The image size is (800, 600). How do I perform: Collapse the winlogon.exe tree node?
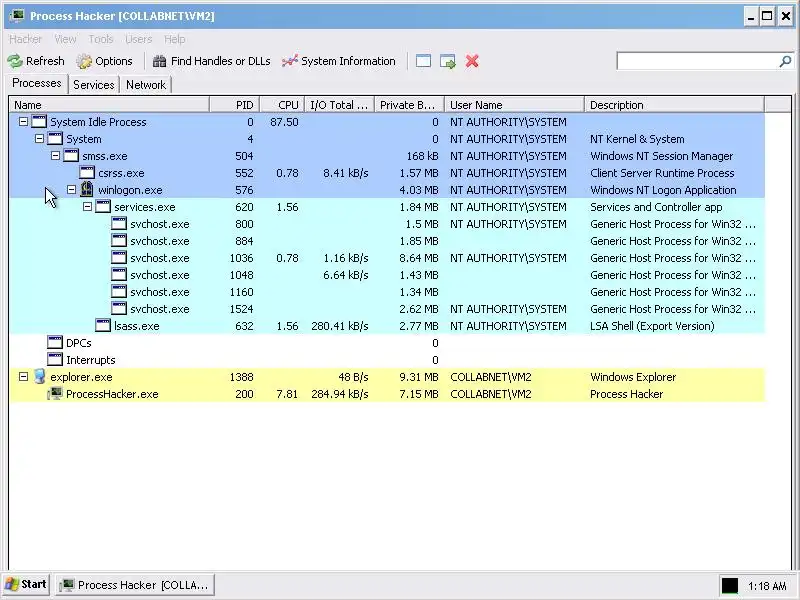[x=71, y=190]
